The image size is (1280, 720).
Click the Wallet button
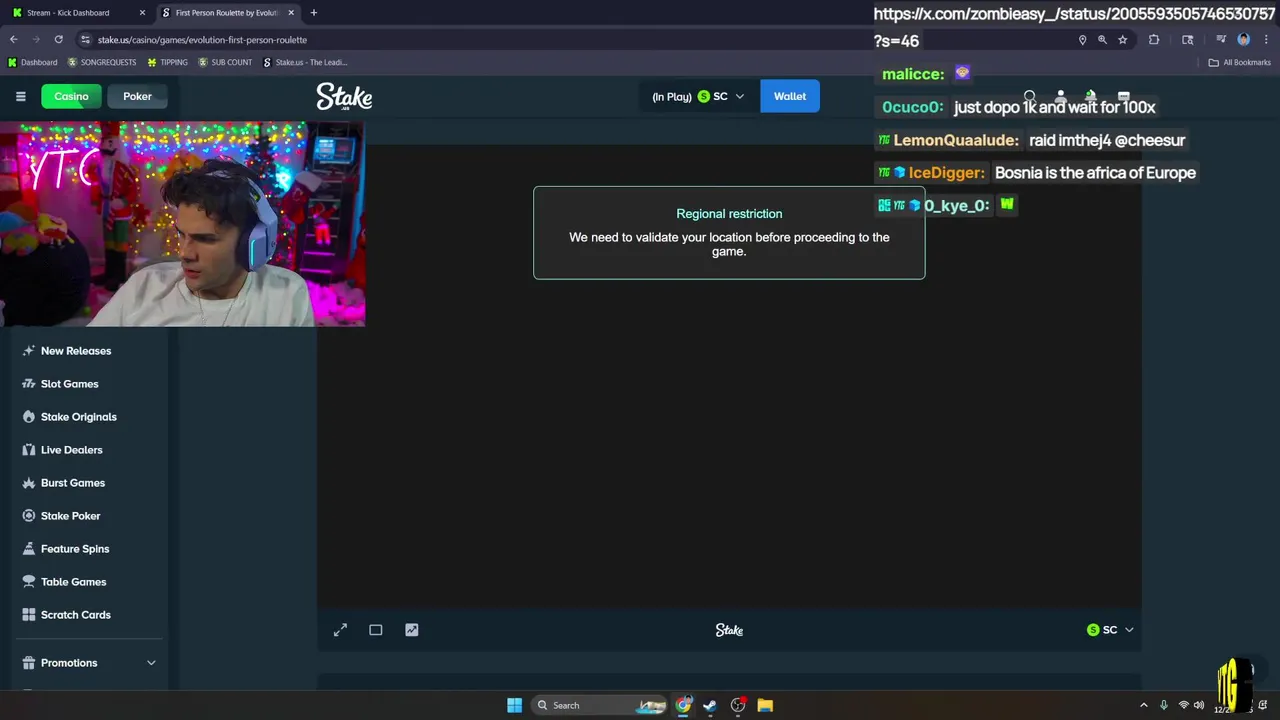click(790, 96)
